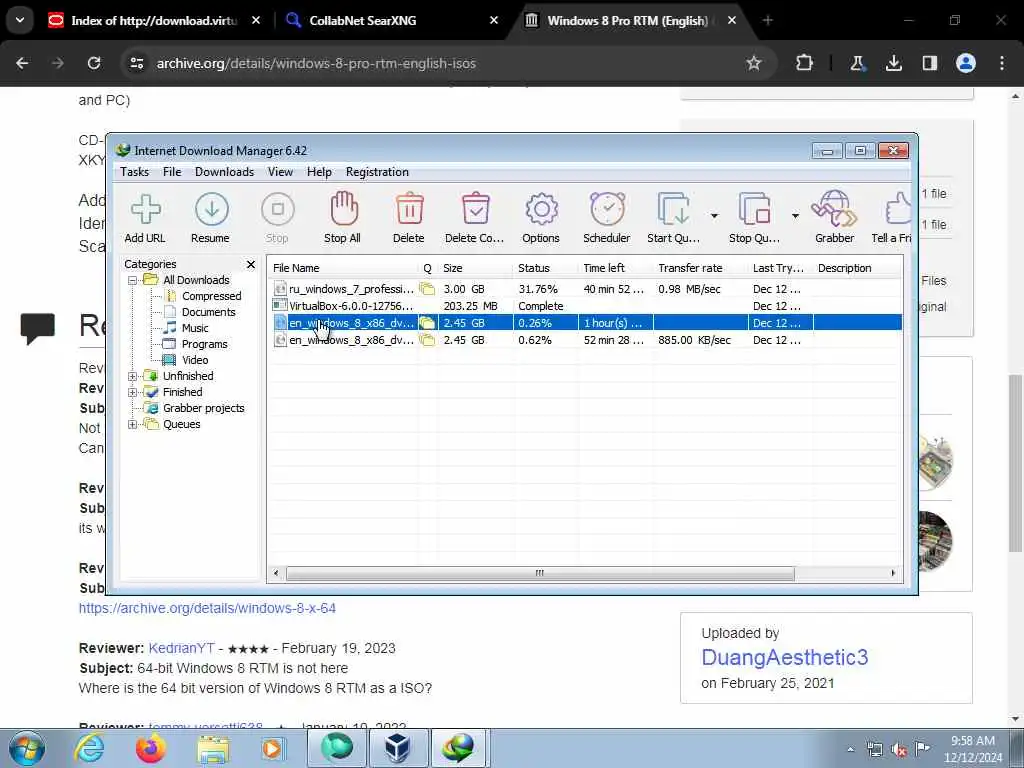Open the View menu
The width and height of the screenshot is (1024, 768).
pos(280,172)
